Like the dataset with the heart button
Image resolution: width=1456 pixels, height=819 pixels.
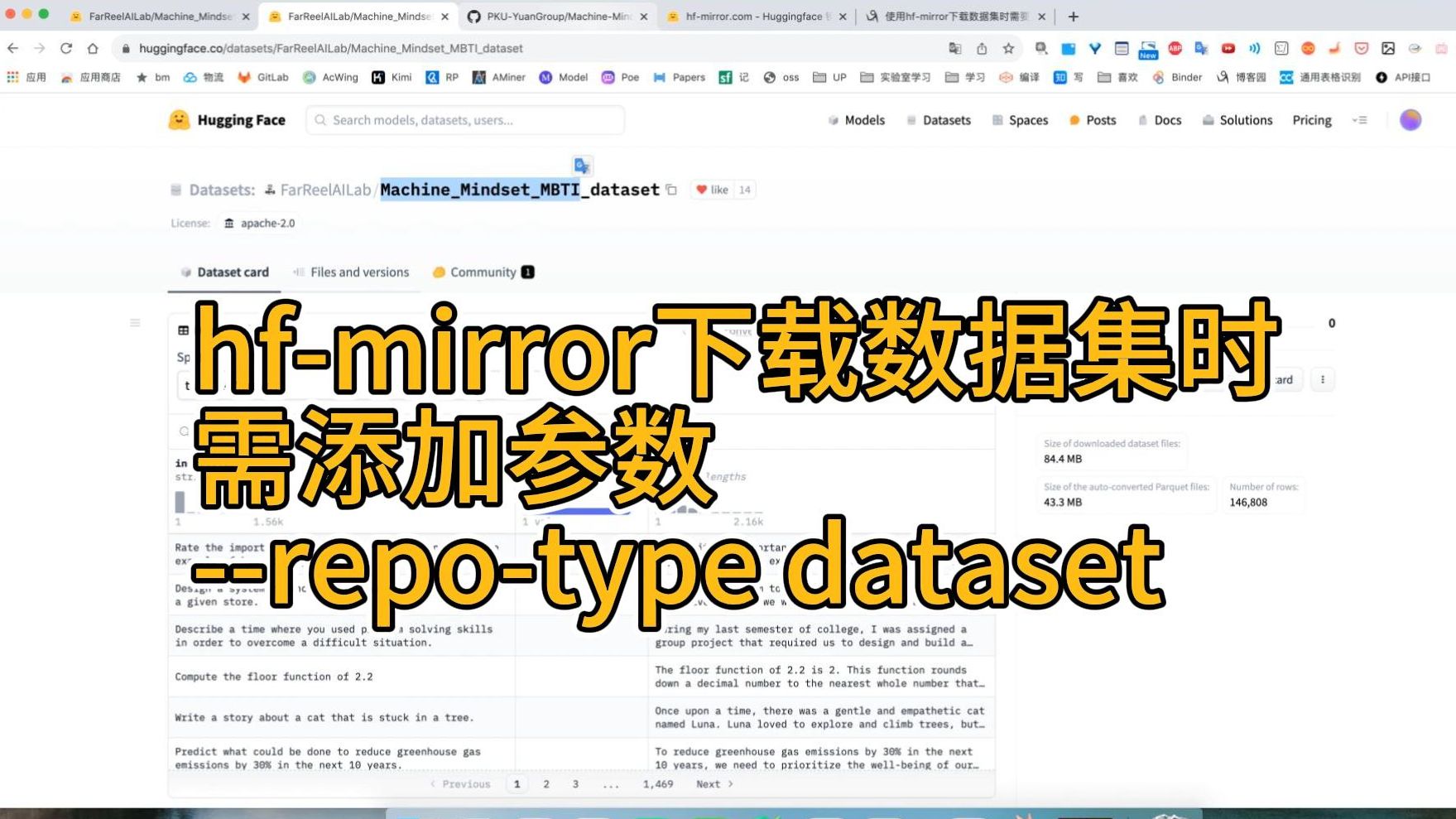pos(713,190)
